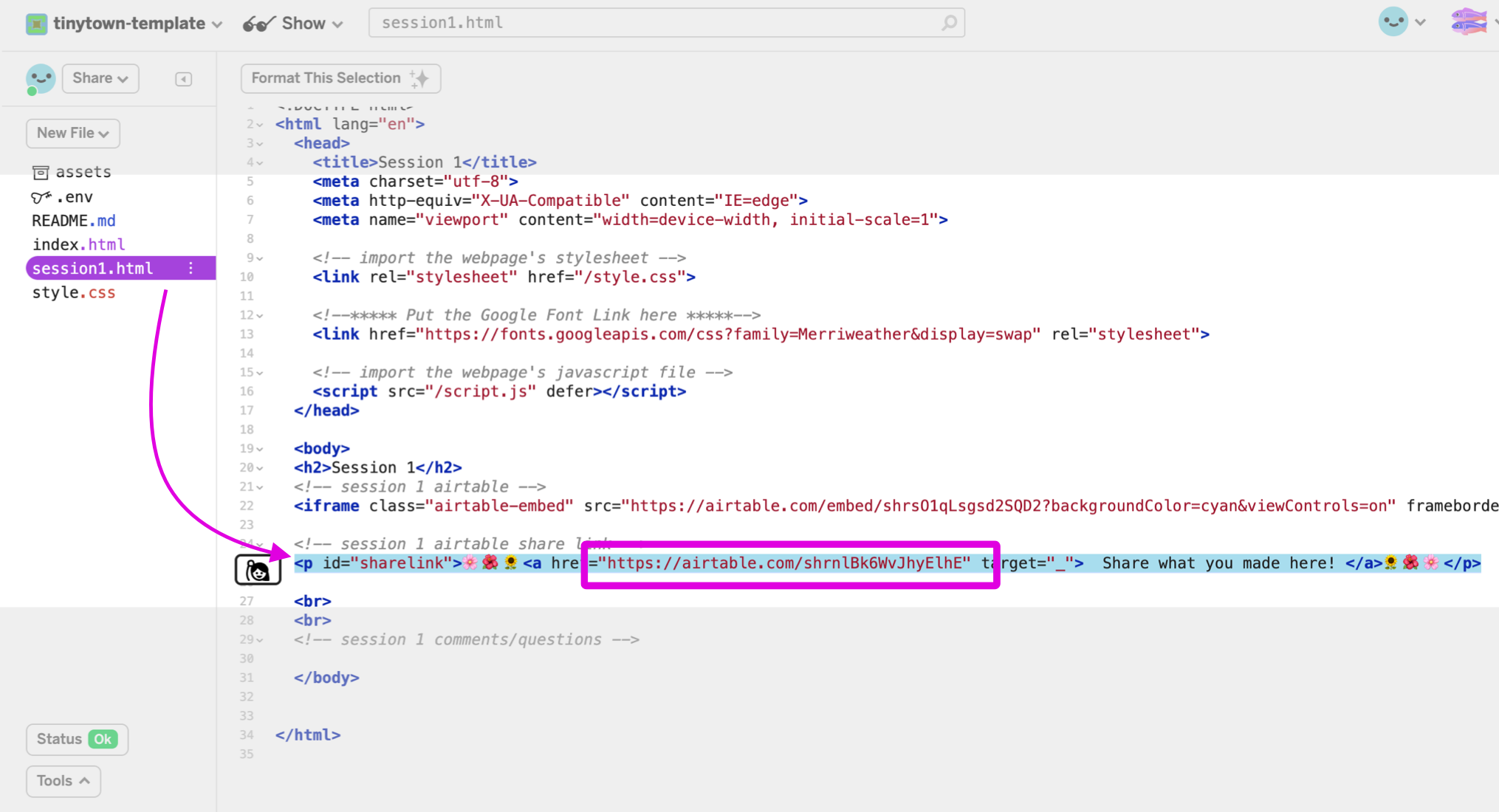Image resolution: width=1499 pixels, height=812 pixels.
Task: Click the collapse sidebar arrow button
Action: click(x=183, y=79)
